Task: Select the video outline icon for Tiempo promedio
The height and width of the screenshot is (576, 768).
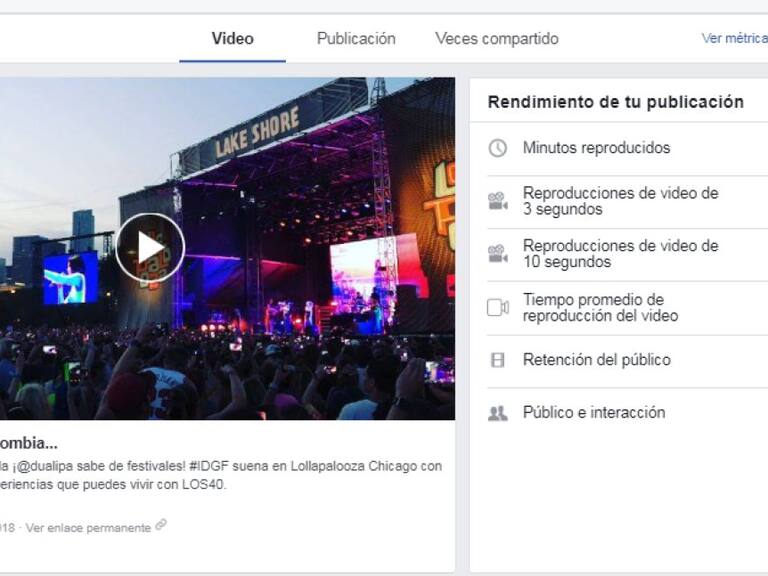Action: point(497,308)
